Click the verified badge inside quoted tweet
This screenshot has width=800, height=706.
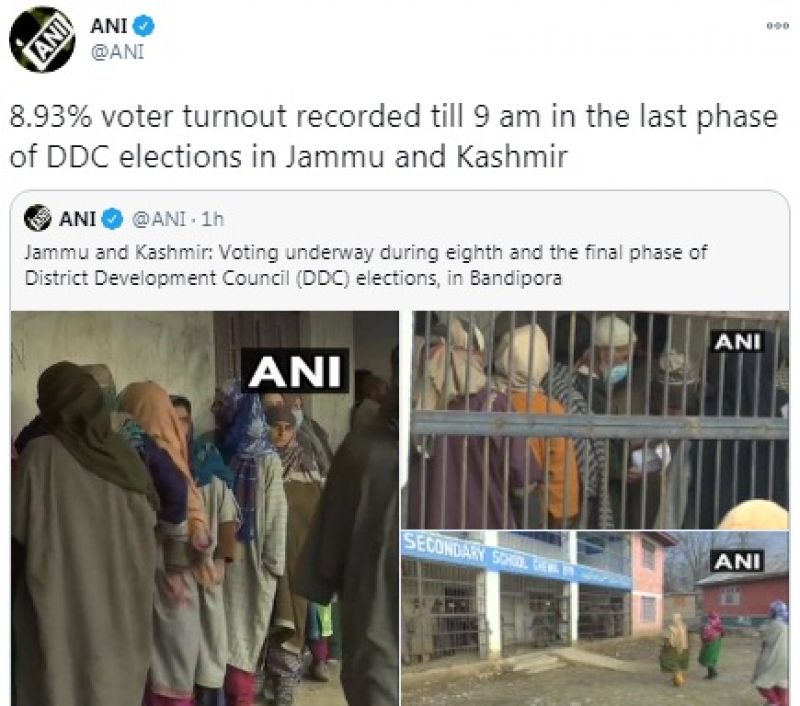click(112, 219)
